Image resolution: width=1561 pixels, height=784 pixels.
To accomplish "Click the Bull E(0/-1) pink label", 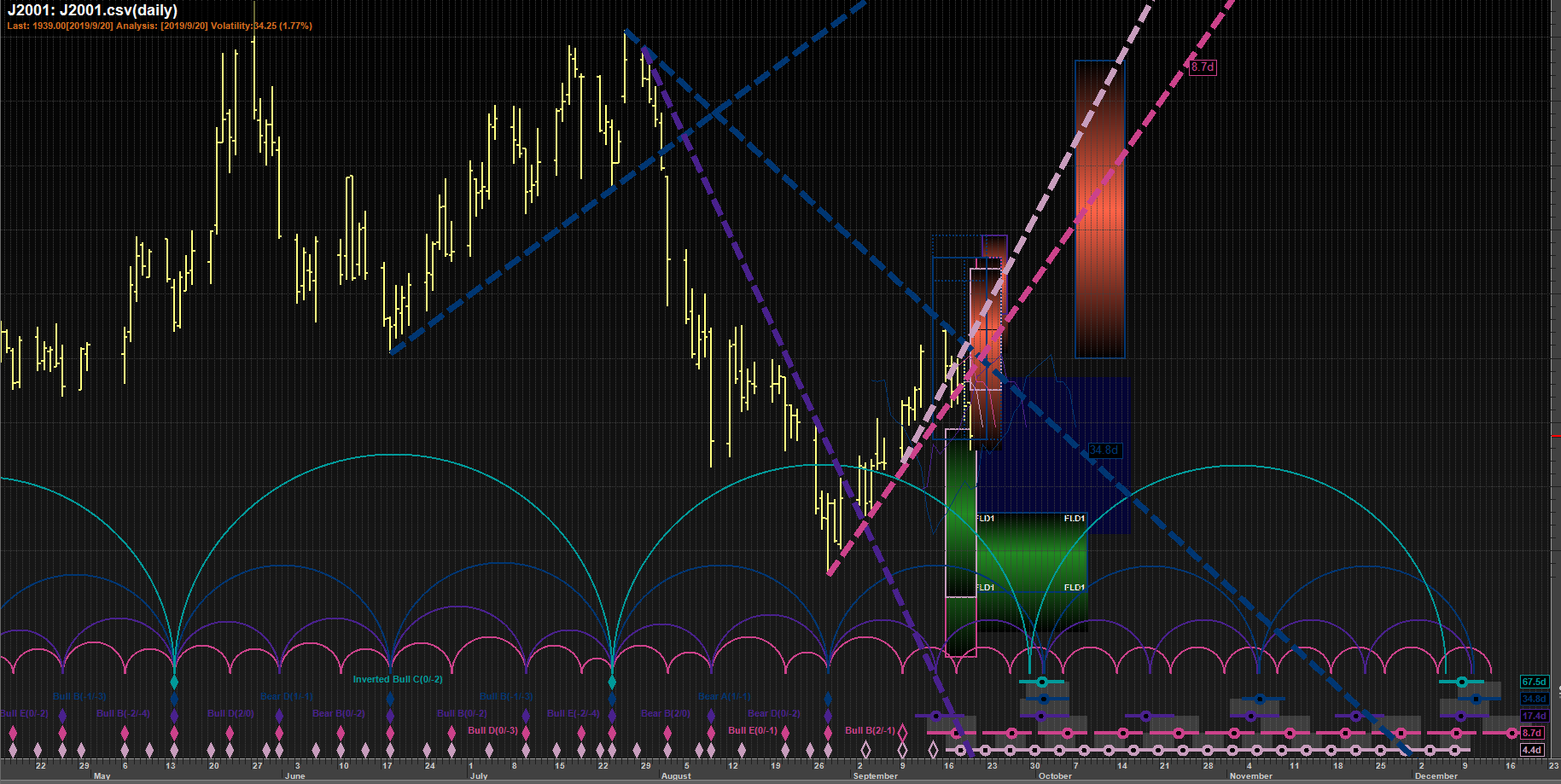I will pos(753,730).
